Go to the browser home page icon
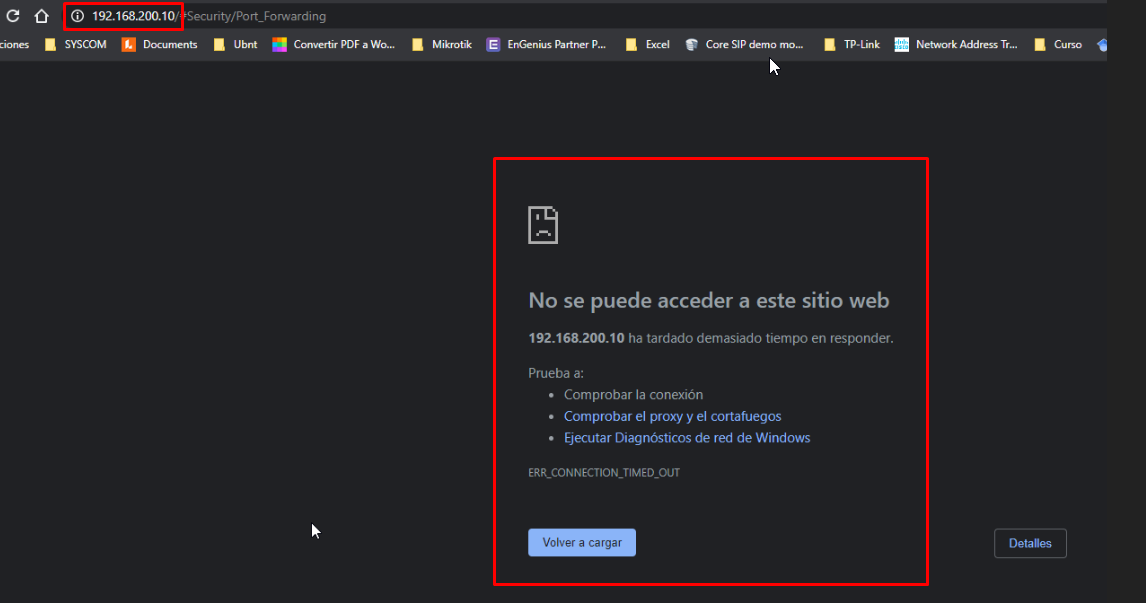The height and width of the screenshot is (603, 1146). (x=42, y=15)
